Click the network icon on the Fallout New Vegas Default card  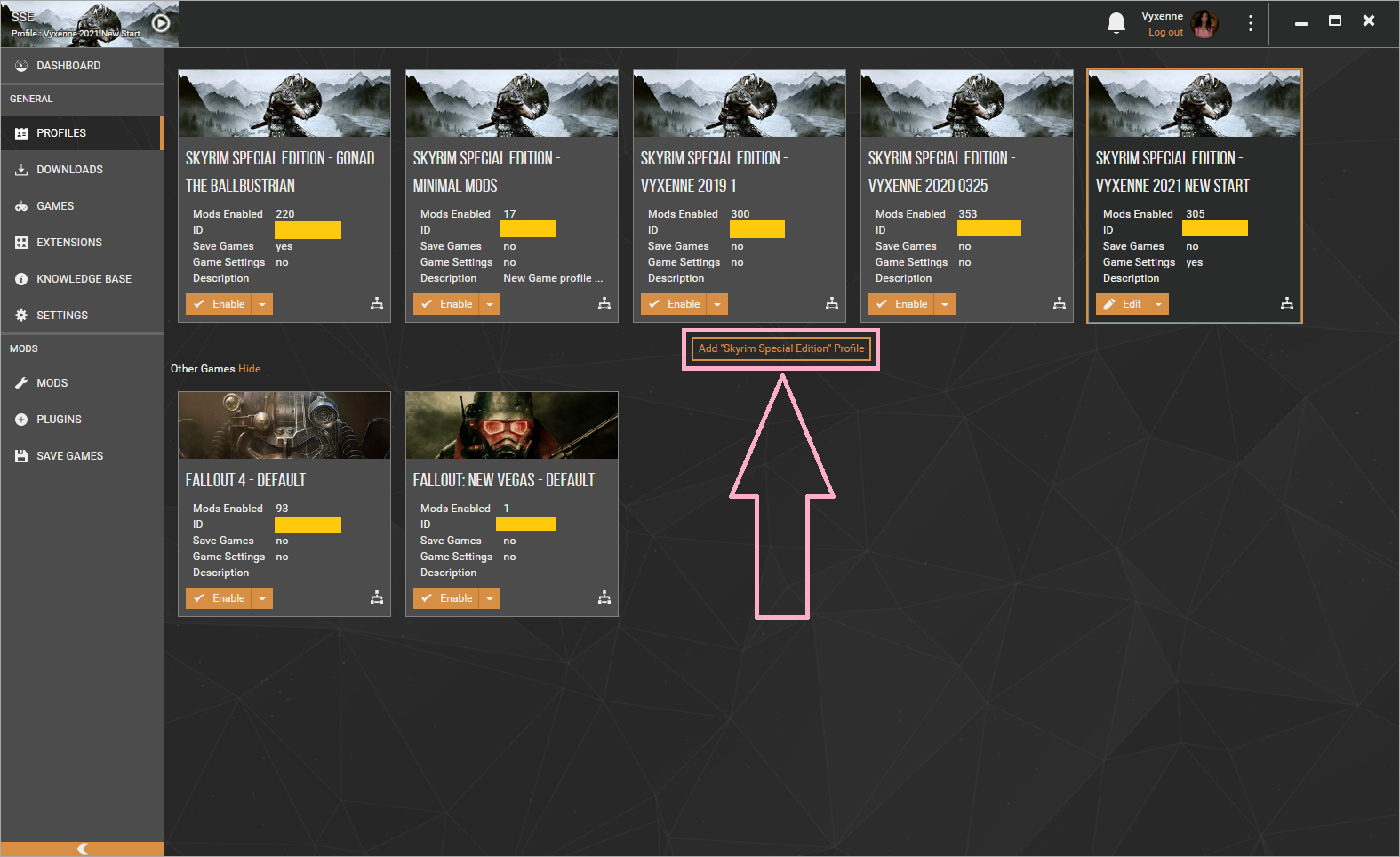(604, 598)
